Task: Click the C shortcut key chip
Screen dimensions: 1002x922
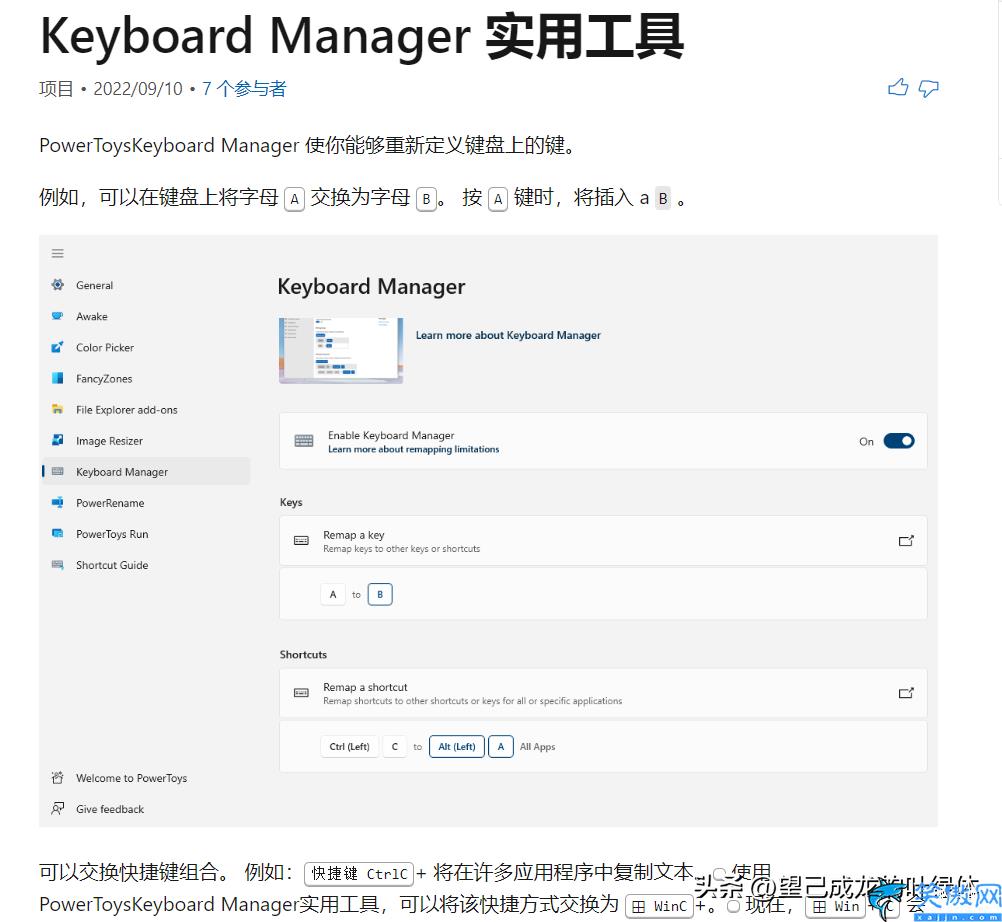Action: point(394,746)
